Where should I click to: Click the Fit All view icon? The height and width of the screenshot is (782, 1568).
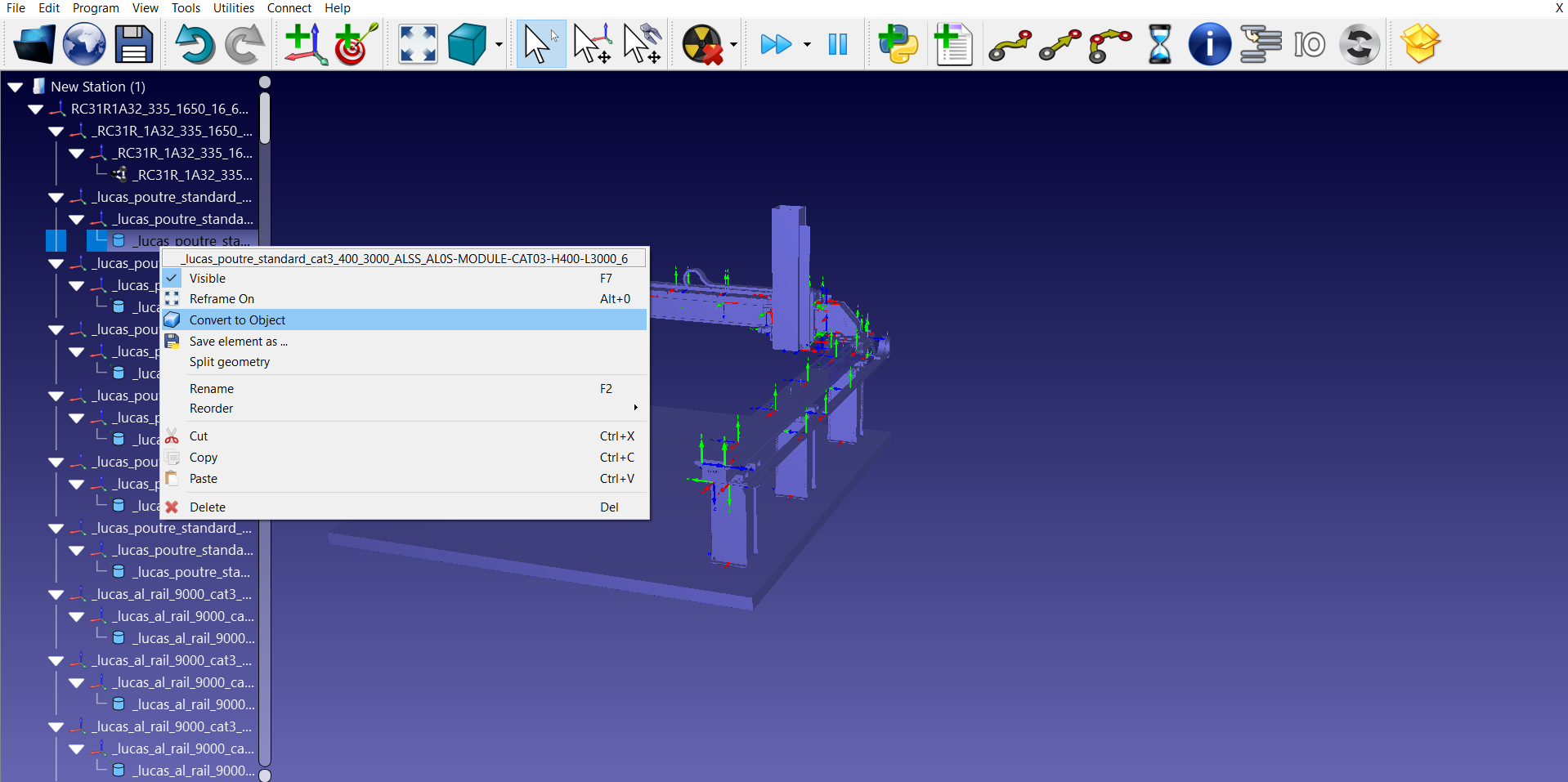(x=418, y=44)
